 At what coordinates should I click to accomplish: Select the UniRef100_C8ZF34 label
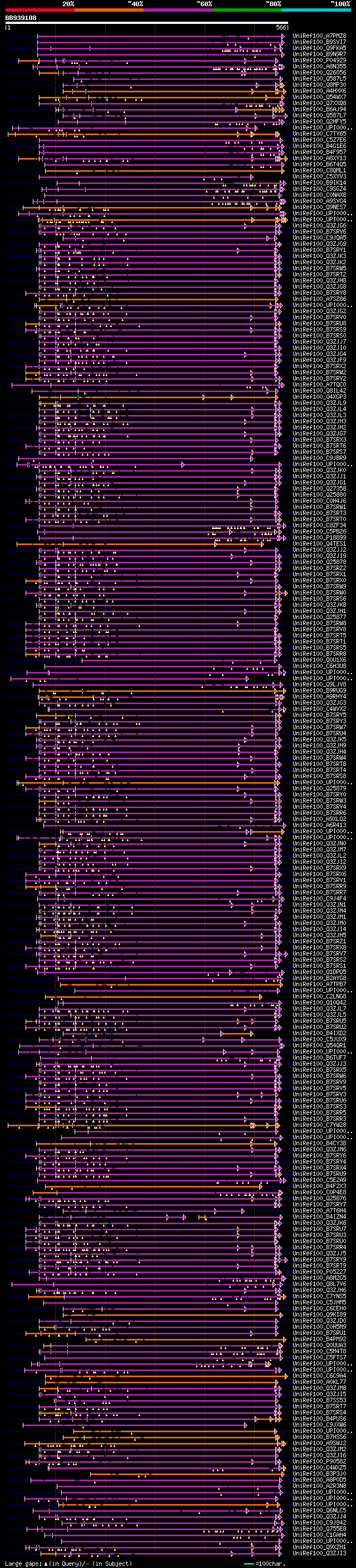click(319, 525)
